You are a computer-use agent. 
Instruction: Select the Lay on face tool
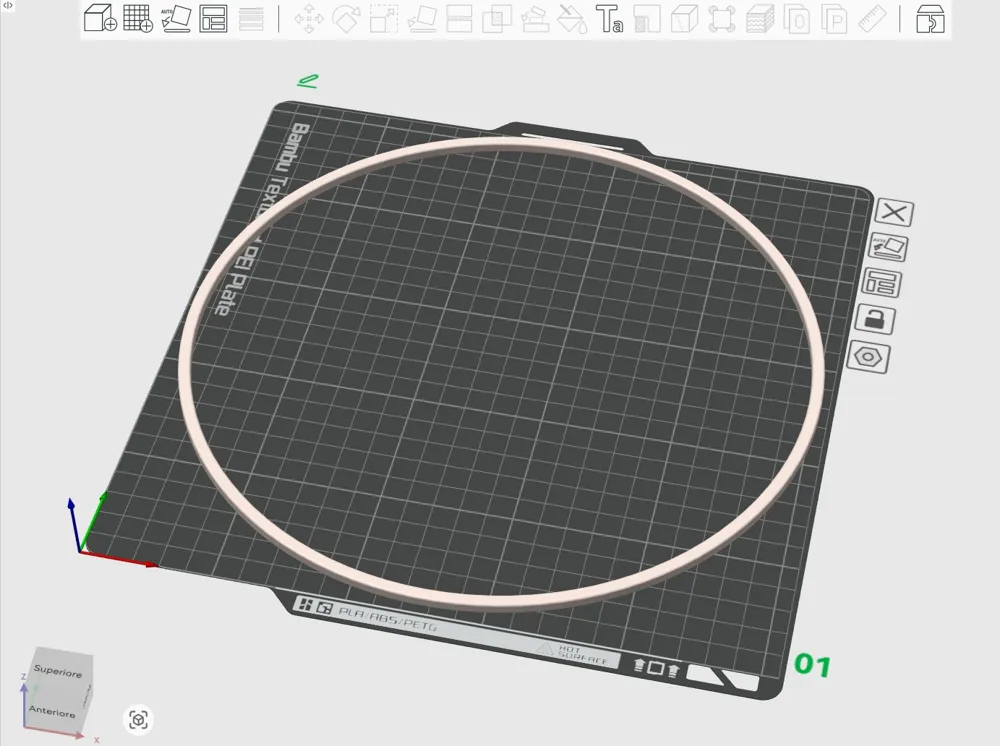point(422,19)
